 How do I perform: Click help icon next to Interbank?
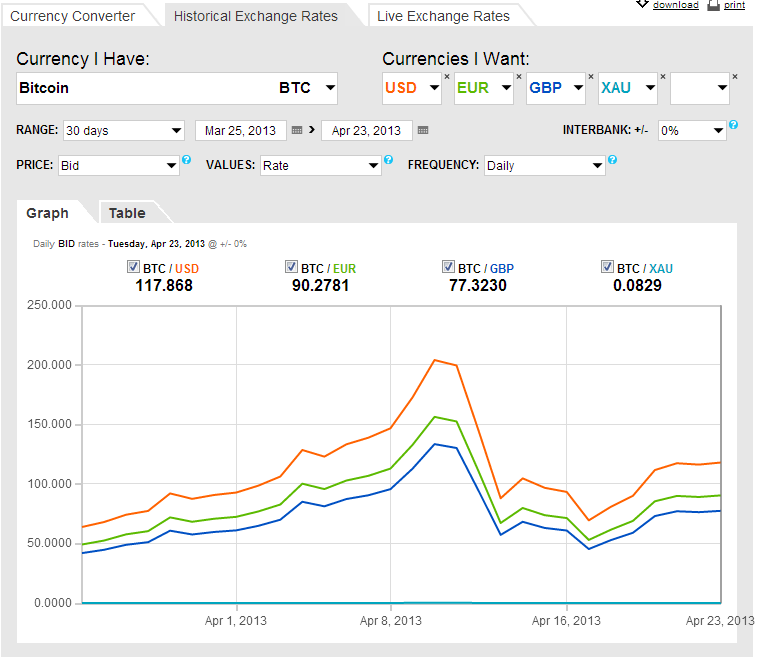point(734,125)
